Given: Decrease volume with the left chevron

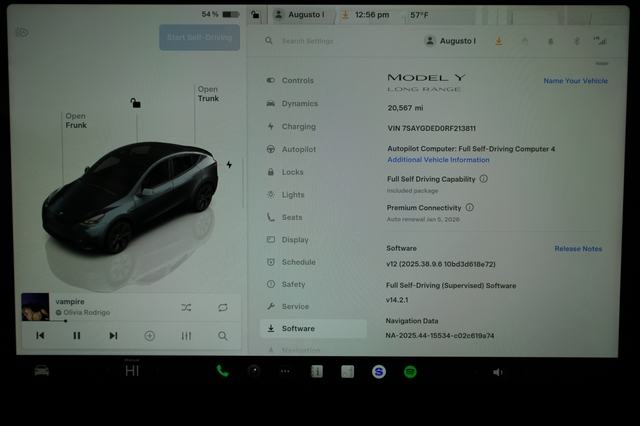Looking at the screenshot, I should coord(475,372).
